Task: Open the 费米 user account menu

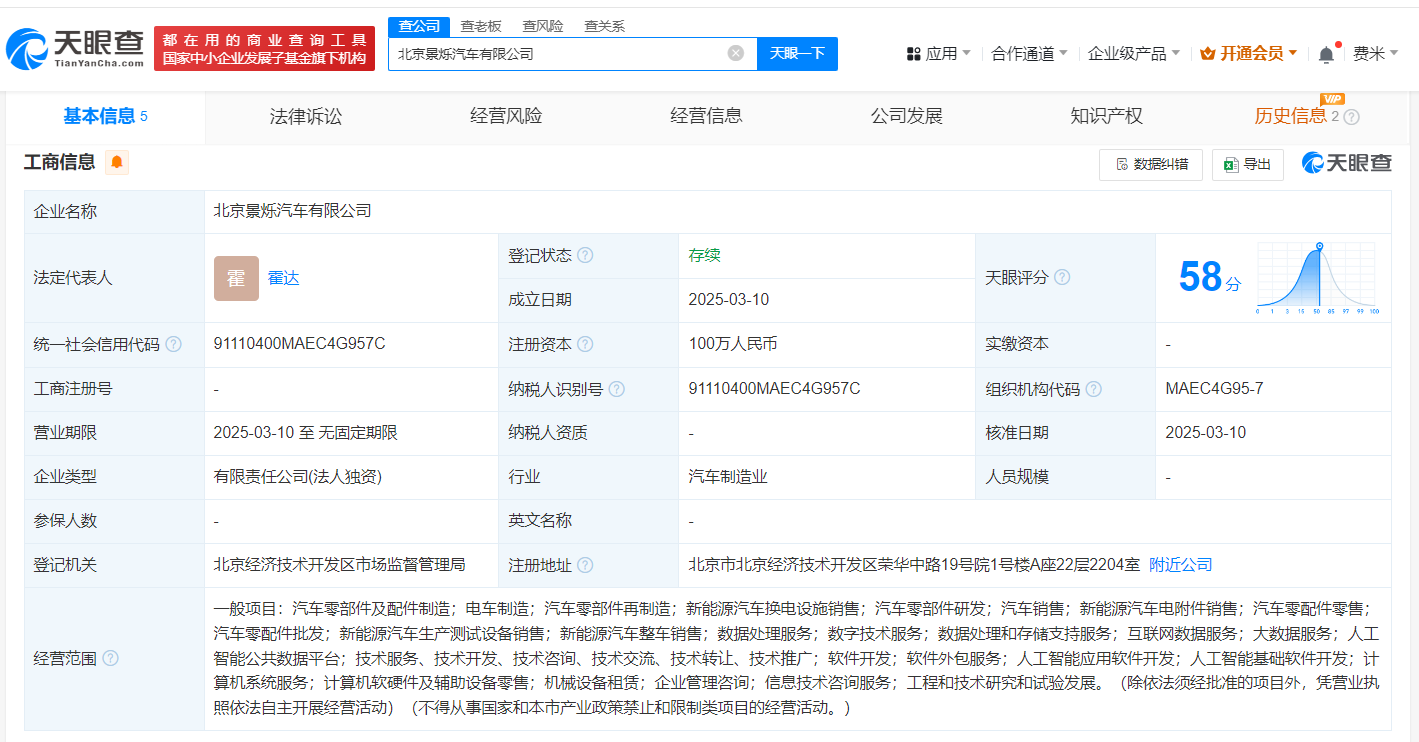Action: click(x=1375, y=53)
